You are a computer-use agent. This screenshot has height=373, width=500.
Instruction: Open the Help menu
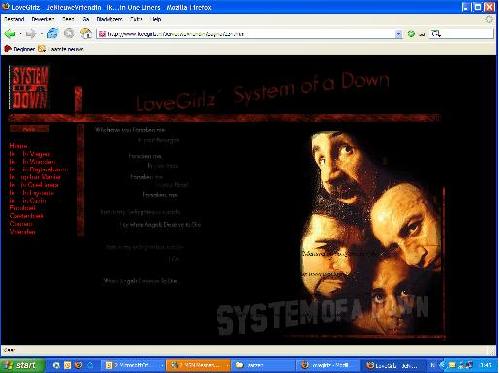click(x=156, y=19)
